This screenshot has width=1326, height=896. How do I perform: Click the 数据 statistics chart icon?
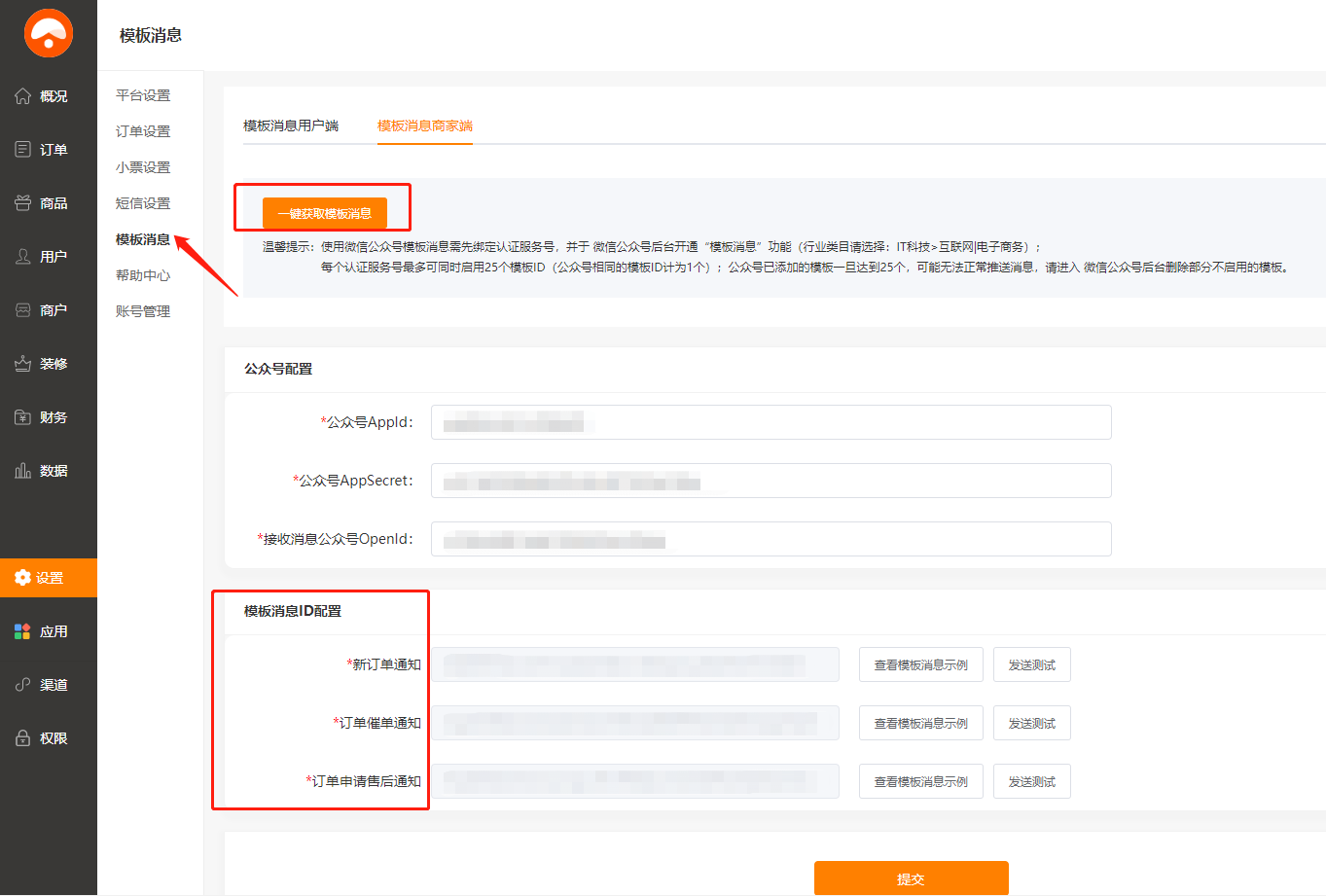click(x=23, y=471)
